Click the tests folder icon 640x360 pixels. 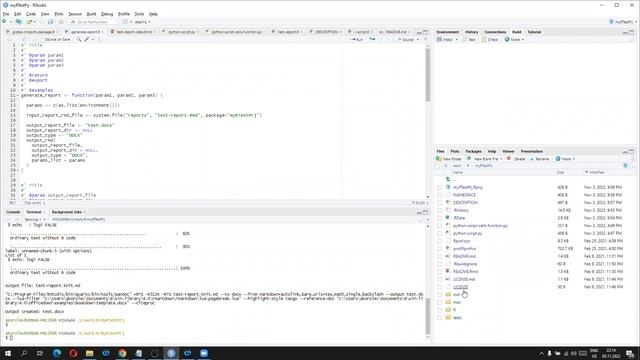(x=448, y=318)
